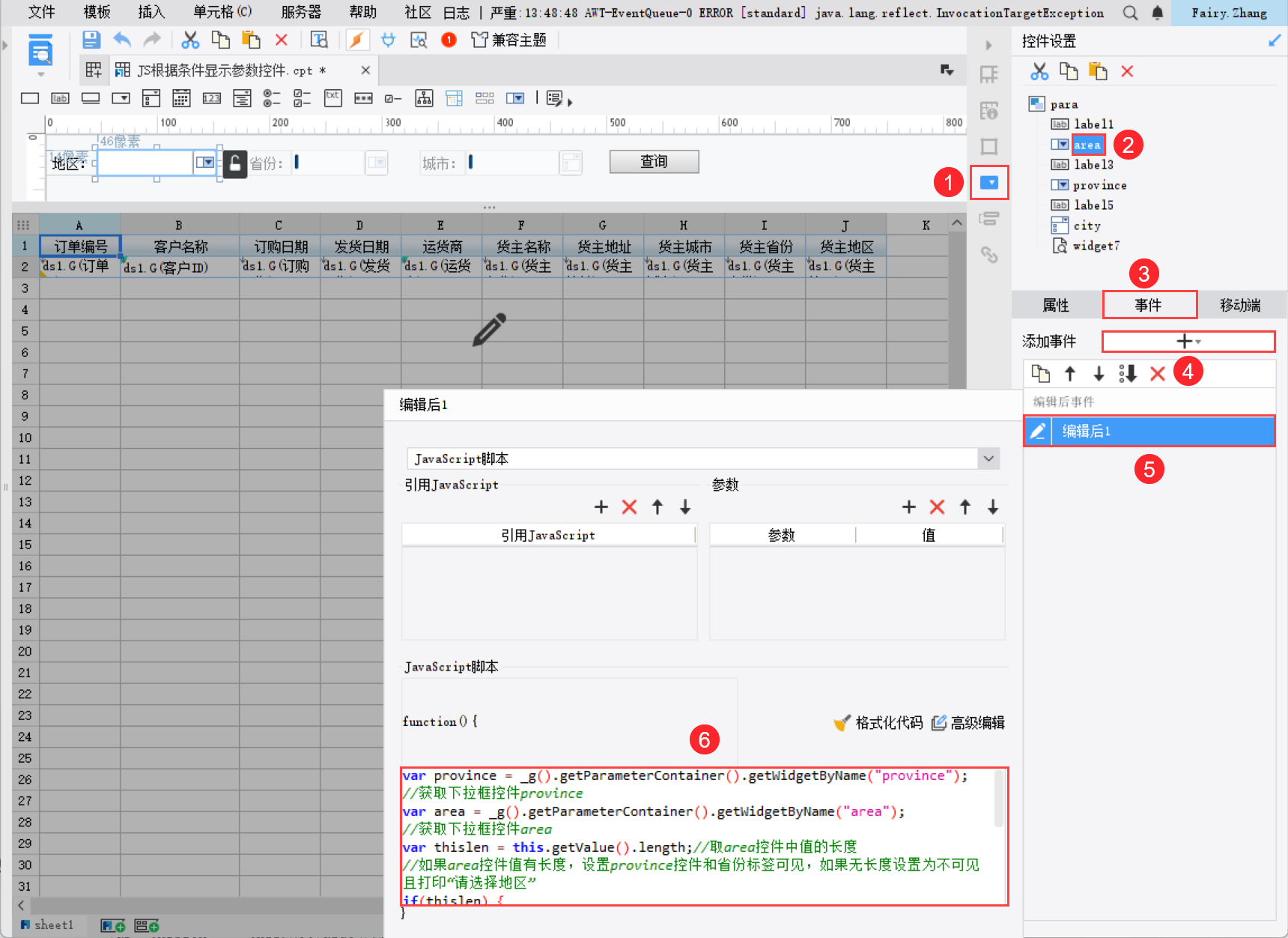Toggle the lock on the area widget
The image size is (1288, 938).
(x=234, y=163)
